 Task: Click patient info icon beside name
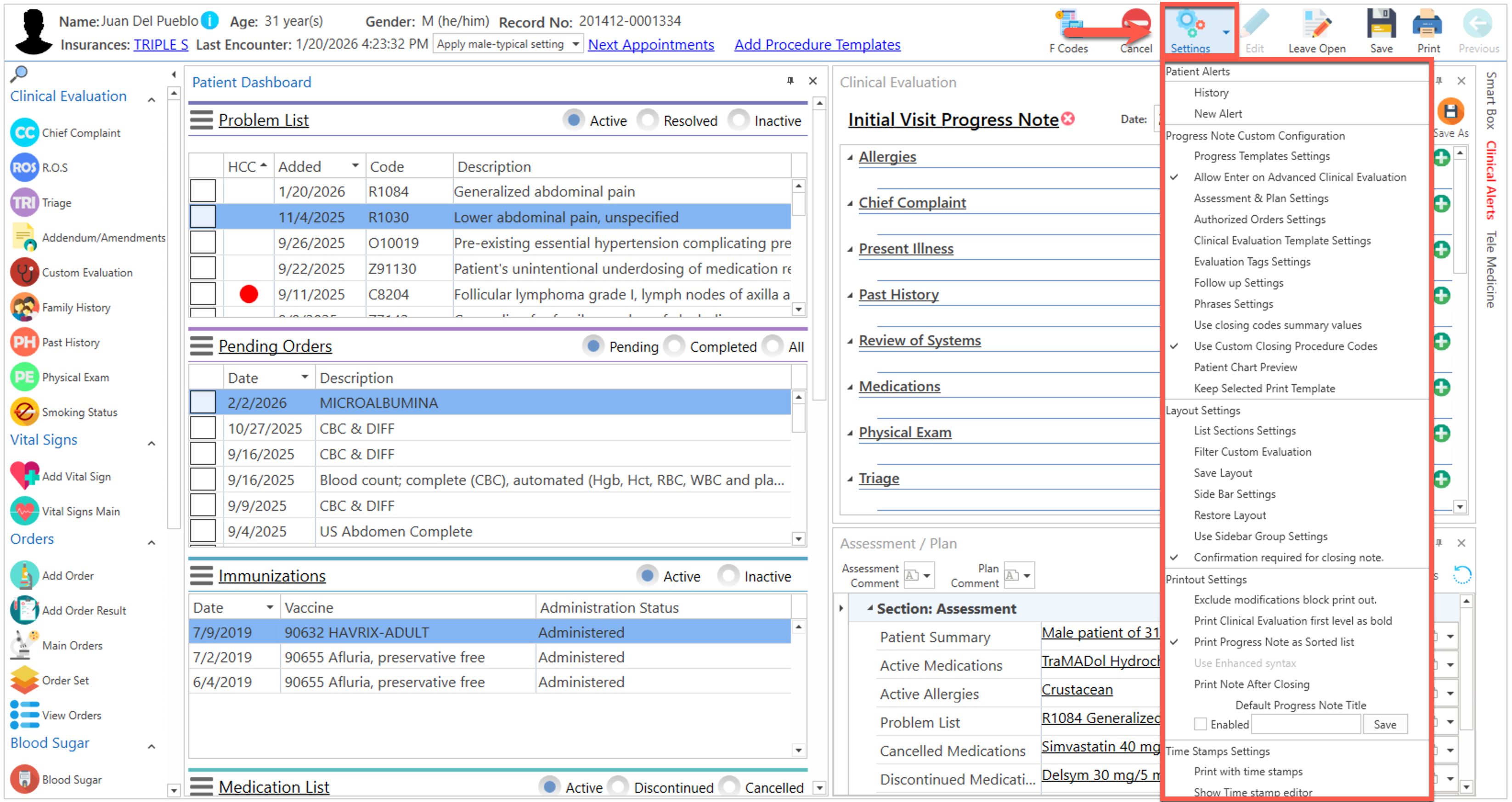209,21
